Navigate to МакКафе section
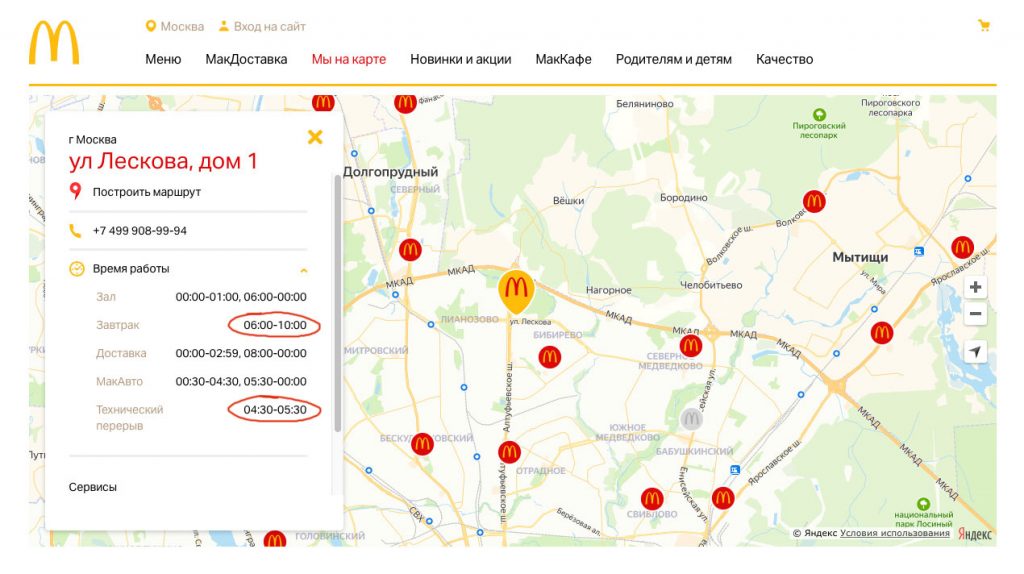 (564, 59)
